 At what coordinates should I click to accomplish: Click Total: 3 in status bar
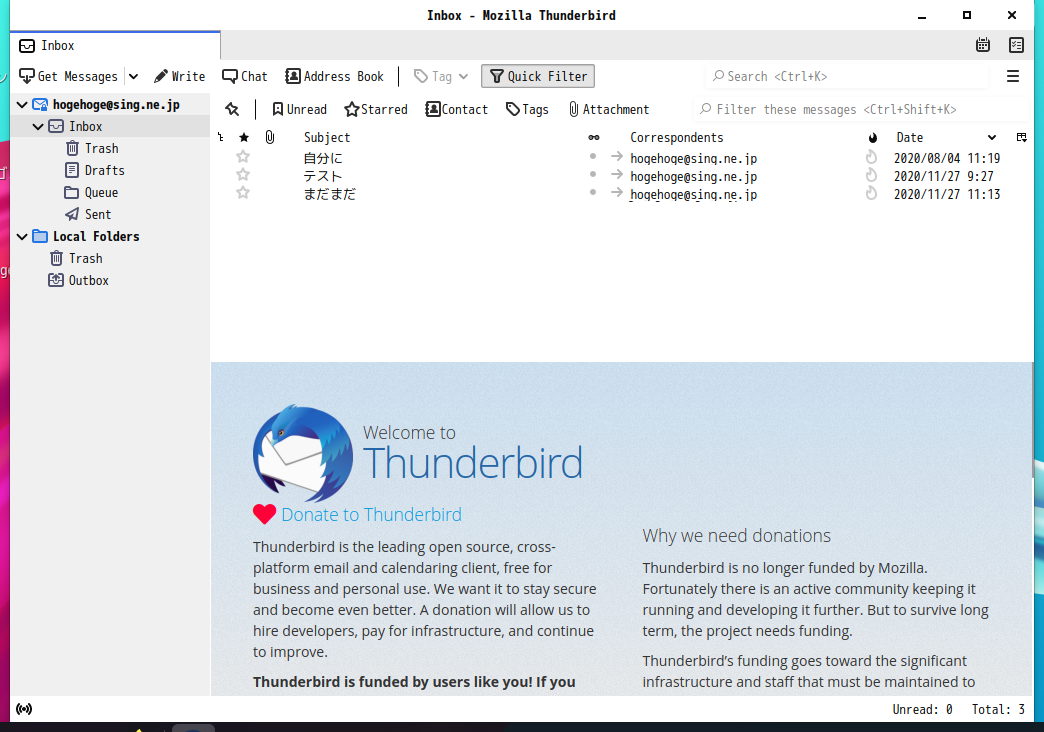click(x=998, y=710)
